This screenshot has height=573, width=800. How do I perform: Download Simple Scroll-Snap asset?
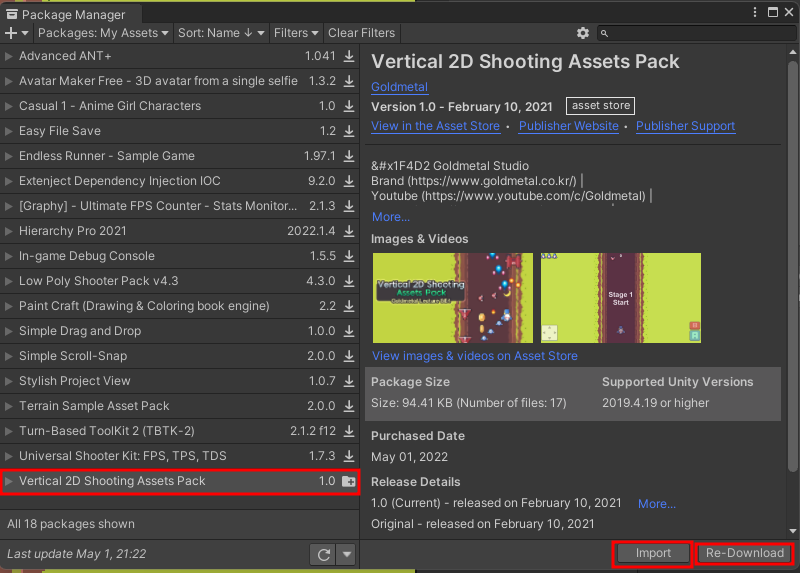[x=349, y=356]
